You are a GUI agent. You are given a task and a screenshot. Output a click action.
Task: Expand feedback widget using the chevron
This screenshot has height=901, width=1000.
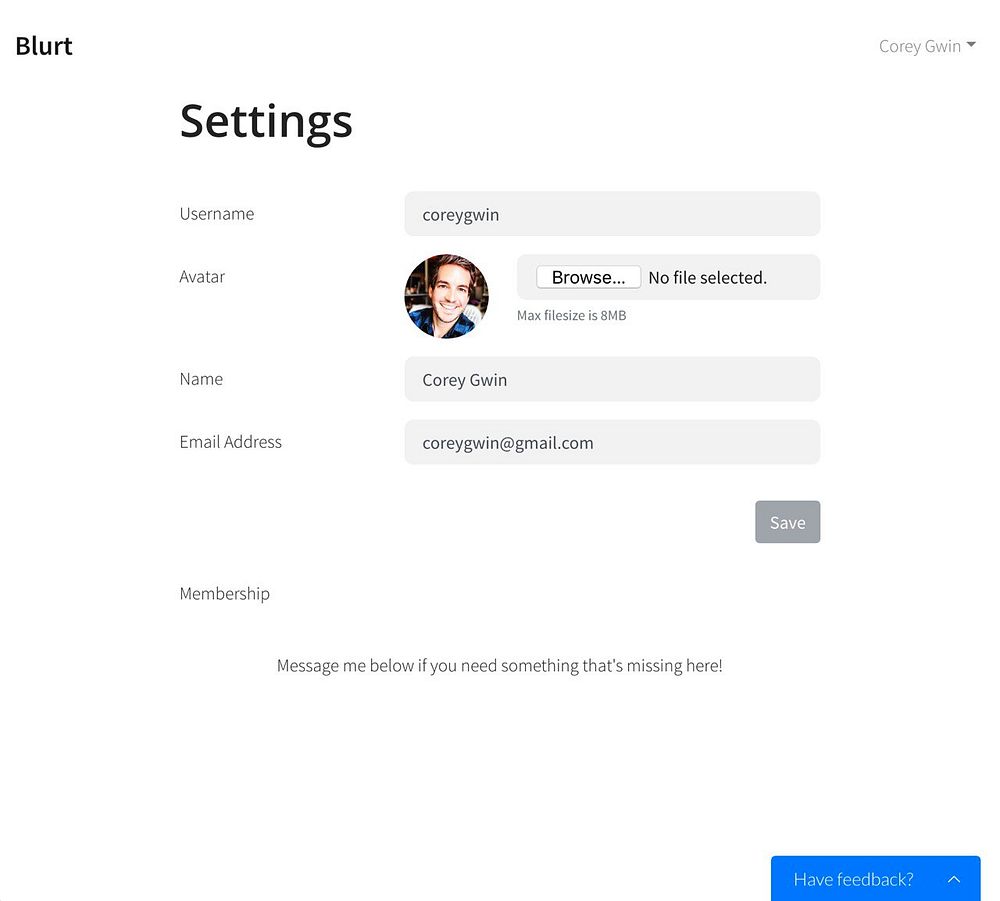click(953, 879)
